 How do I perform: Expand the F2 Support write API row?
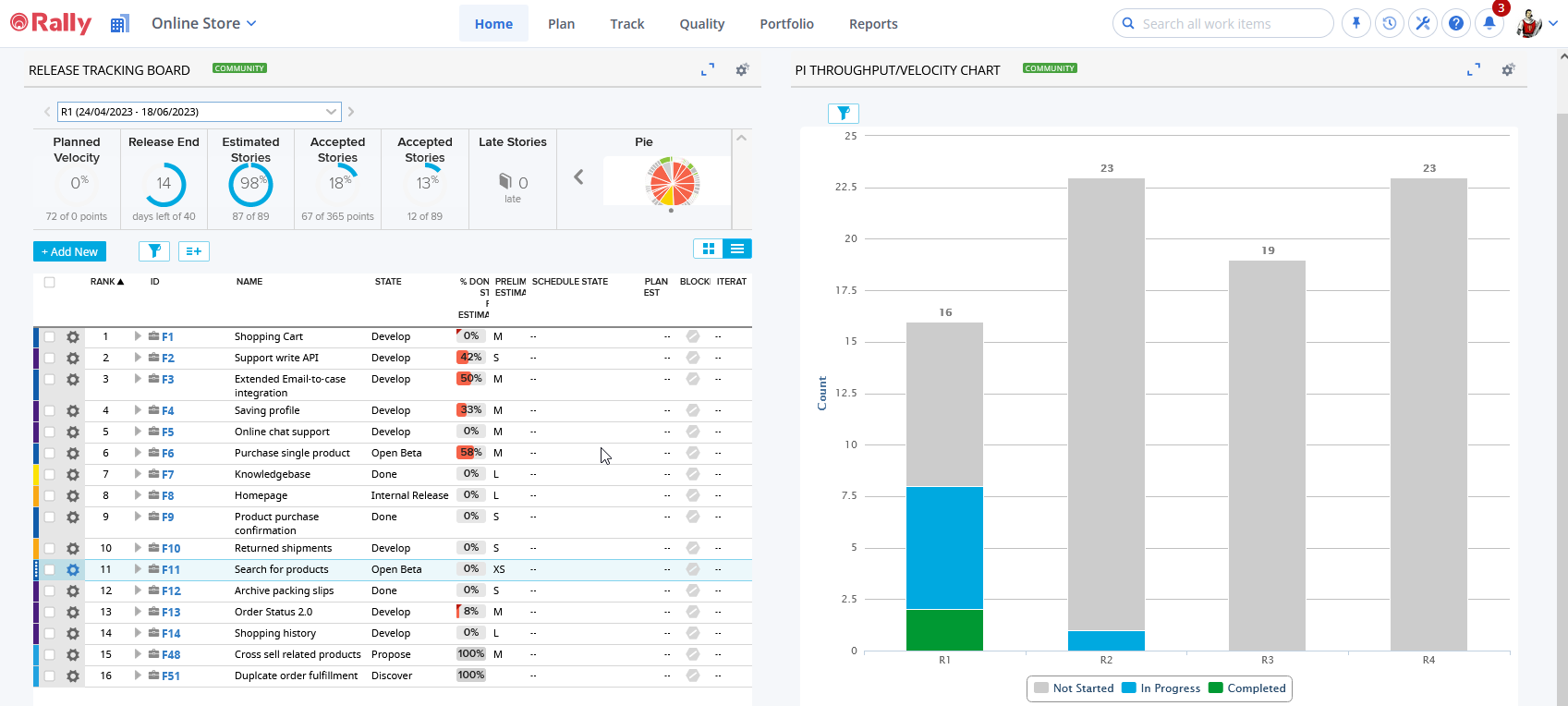[138, 358]
